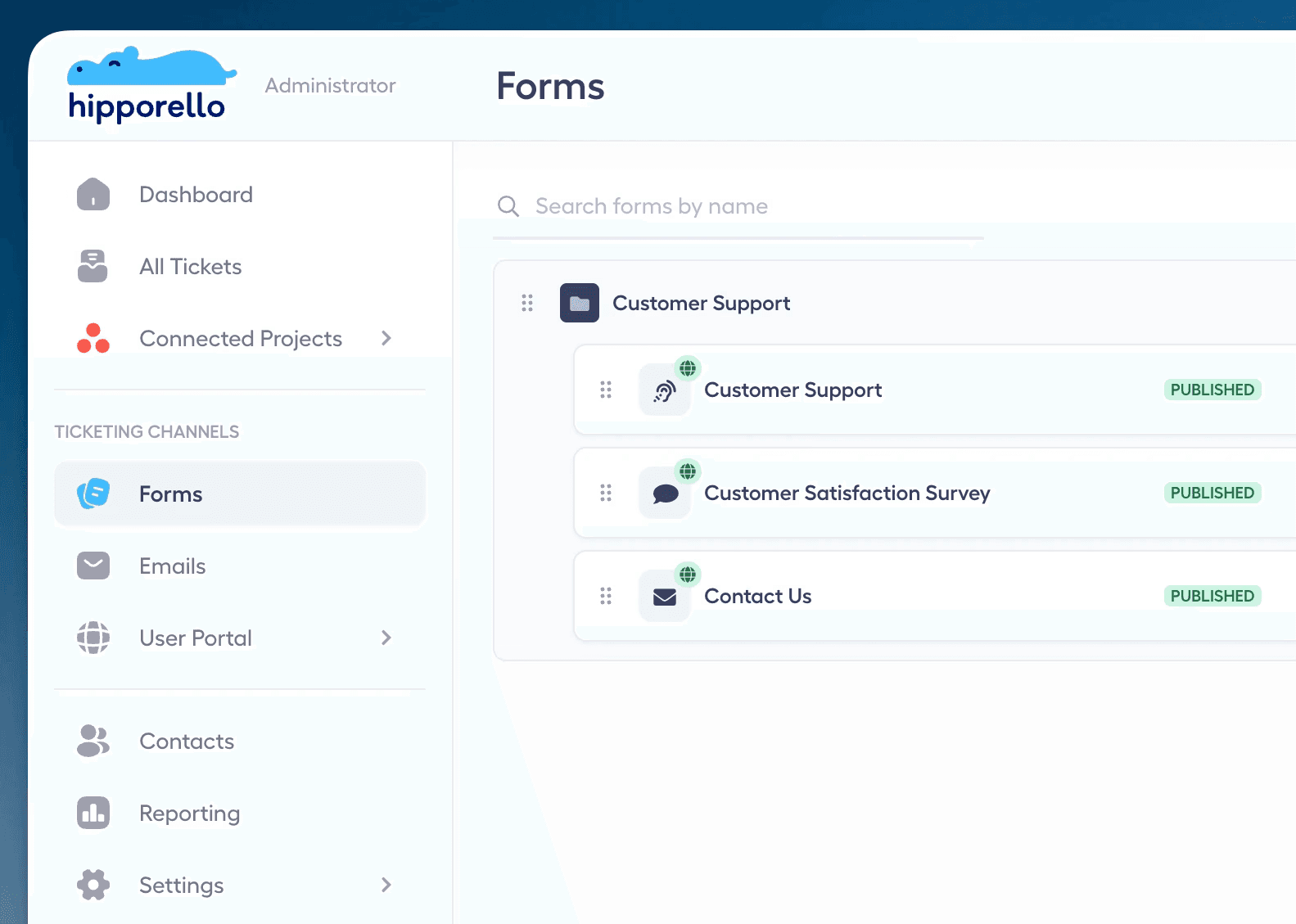Click the Connected Projects red dots icon
Image resolution: width=1296 pixels, height=924 pixels.
(x=93, y=338)
